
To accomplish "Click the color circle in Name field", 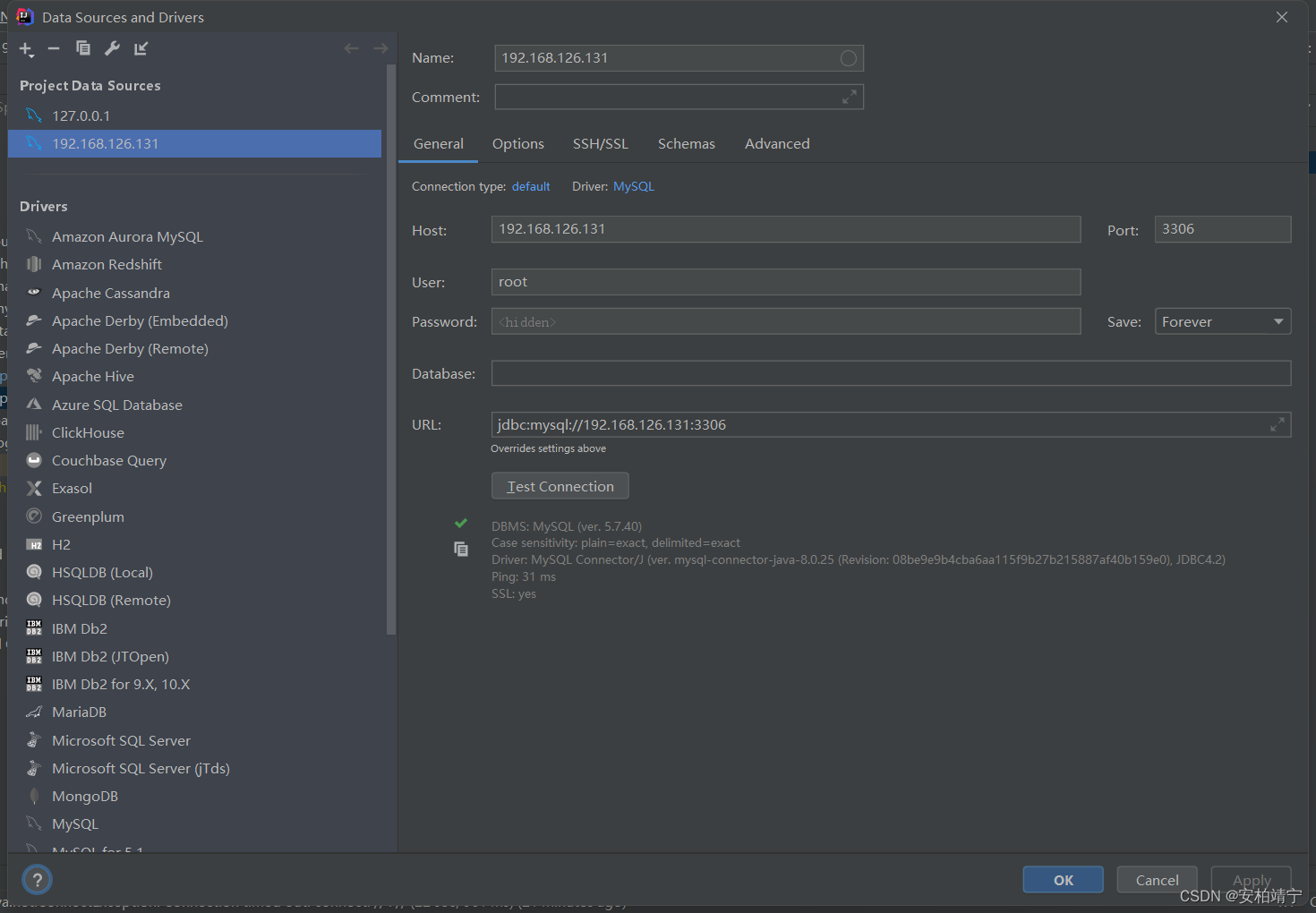I will [x=849, y=58].
